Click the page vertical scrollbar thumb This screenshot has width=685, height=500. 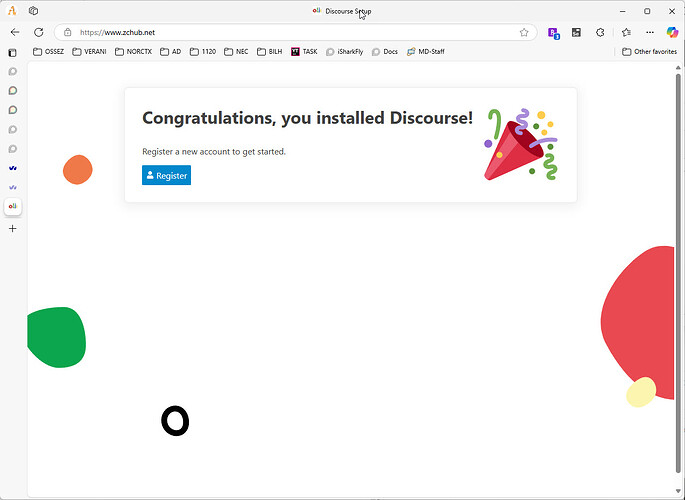coord(678,273)
